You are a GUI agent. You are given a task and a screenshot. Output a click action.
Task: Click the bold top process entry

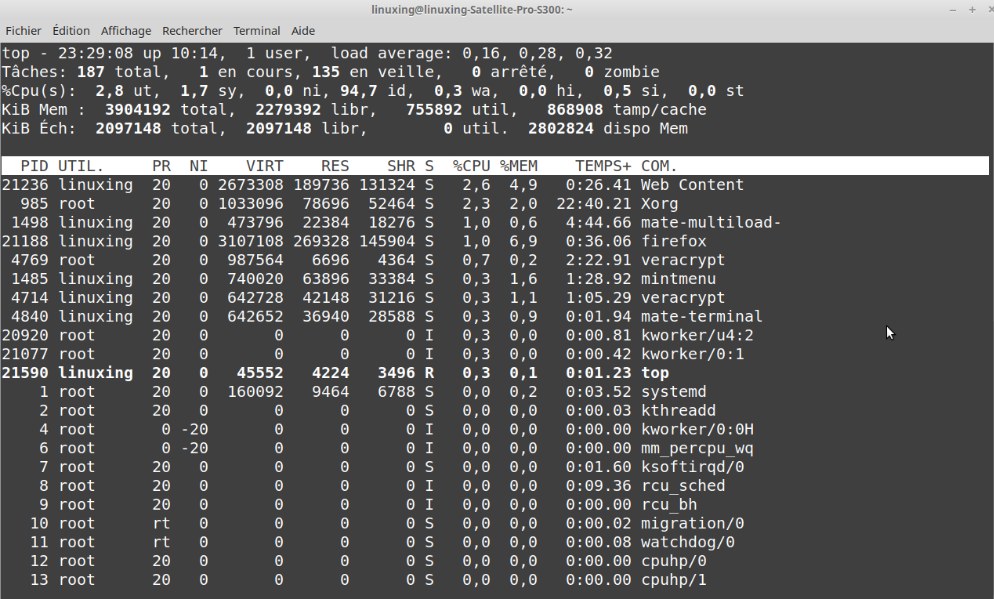coord(654,373)
